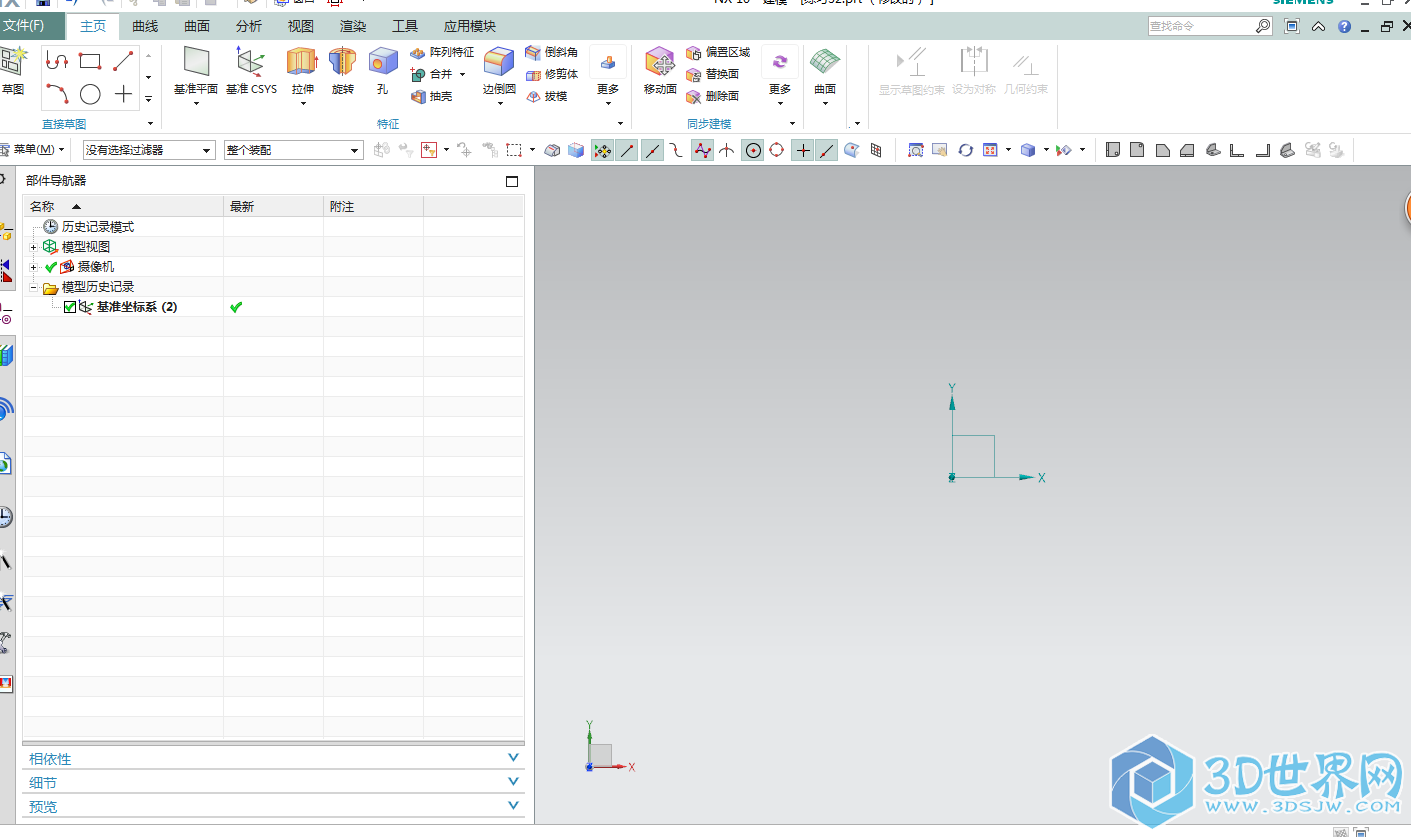Sort by the 名称 column header
Viewport: 1411px width, 837px height.
(x=123, y=206)
